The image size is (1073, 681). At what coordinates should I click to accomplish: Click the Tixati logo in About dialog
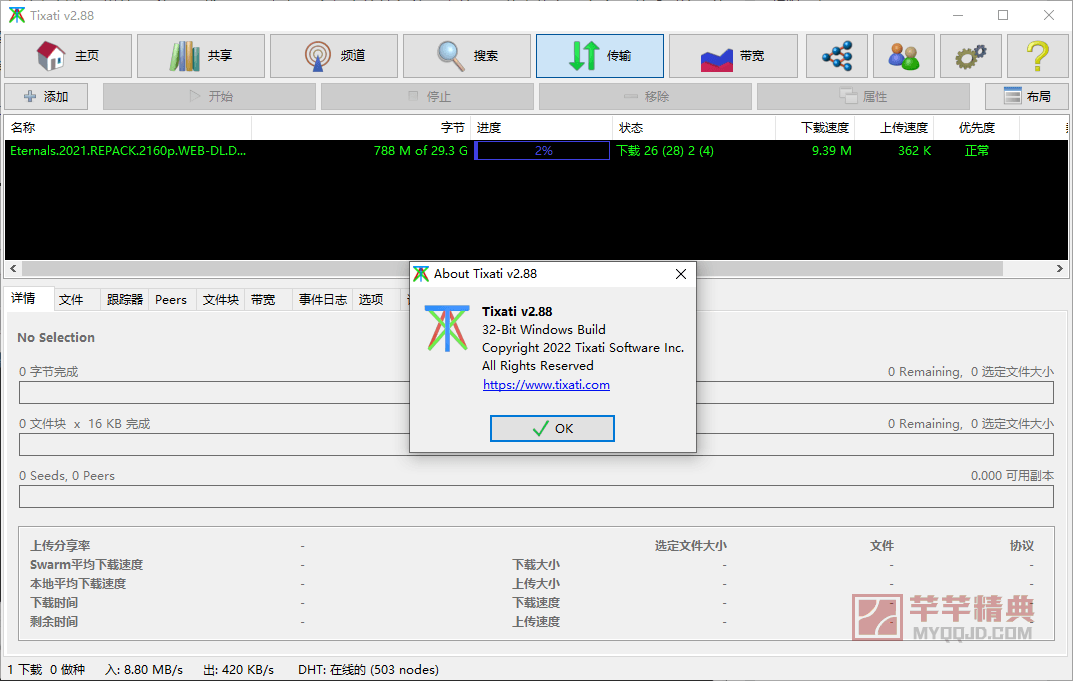click(447, 329)
